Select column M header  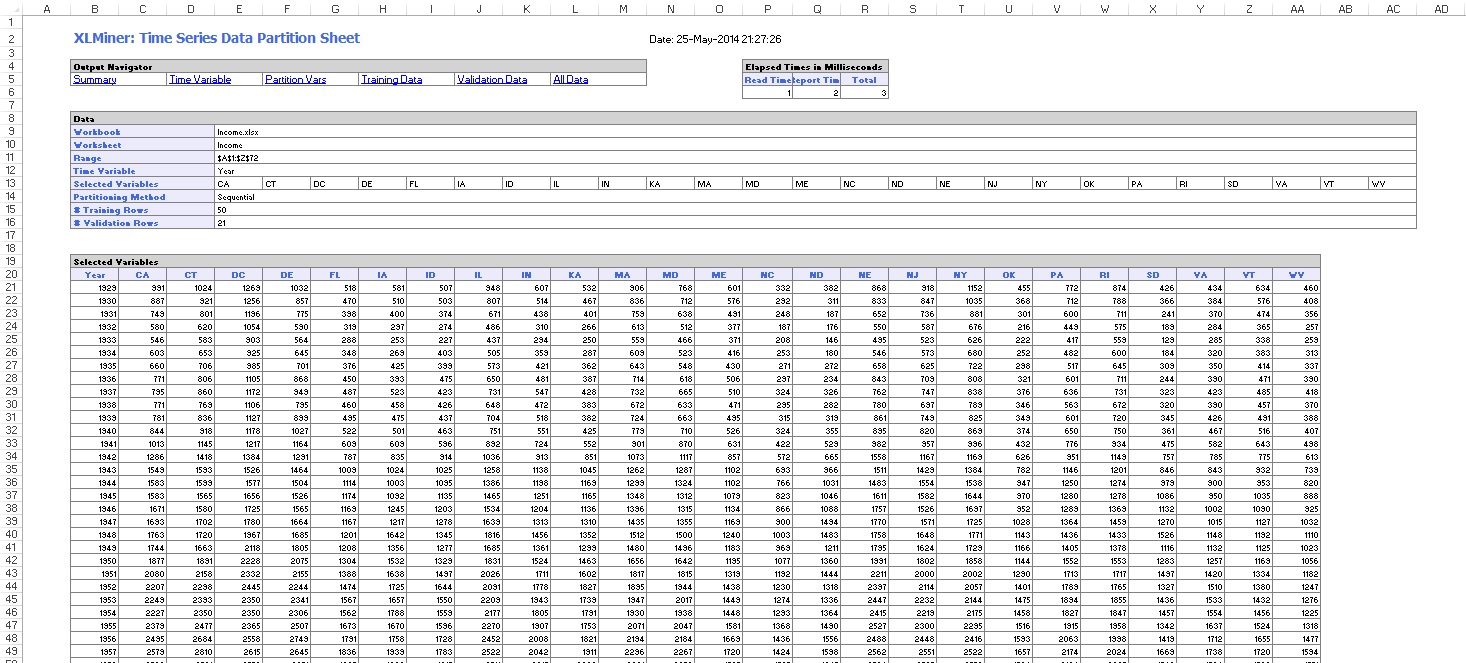pyautogui.click(x=623, y=8)
